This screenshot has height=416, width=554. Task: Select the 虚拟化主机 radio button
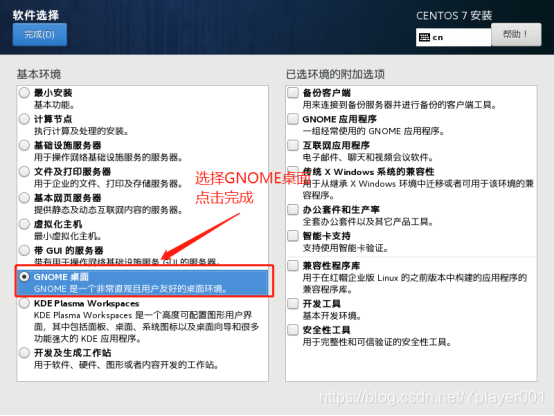click(x=24, y=224)
